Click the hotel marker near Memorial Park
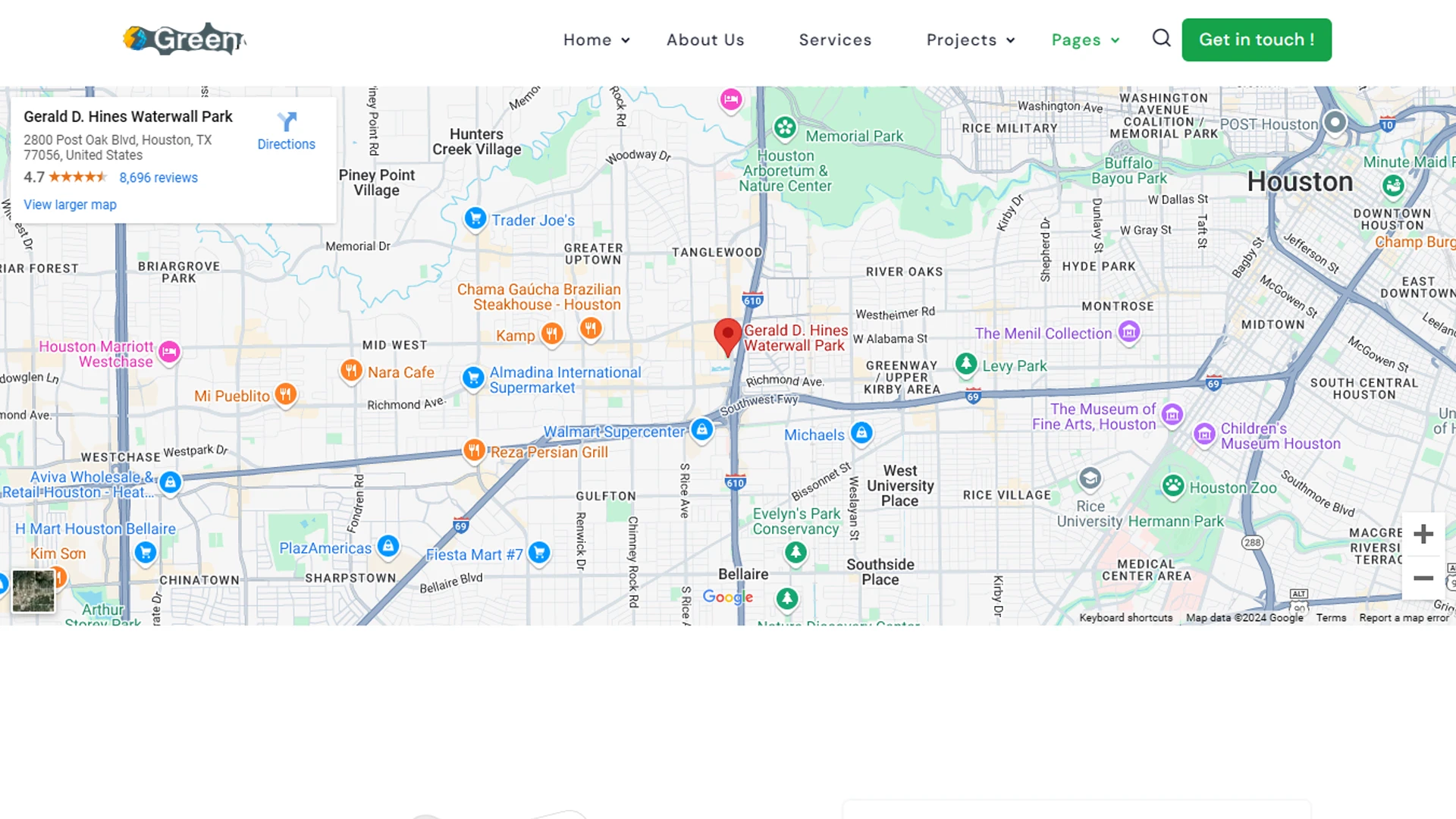1456x819 pixels. (x=731, y=100)
